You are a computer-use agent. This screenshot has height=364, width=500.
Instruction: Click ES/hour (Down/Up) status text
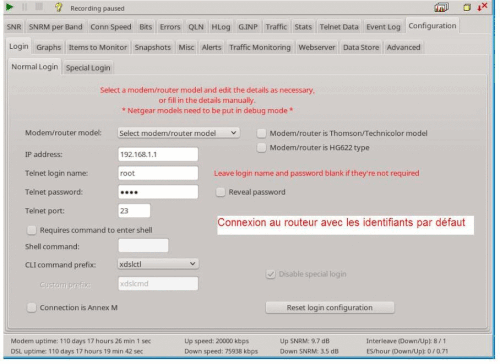click(407, 351)
